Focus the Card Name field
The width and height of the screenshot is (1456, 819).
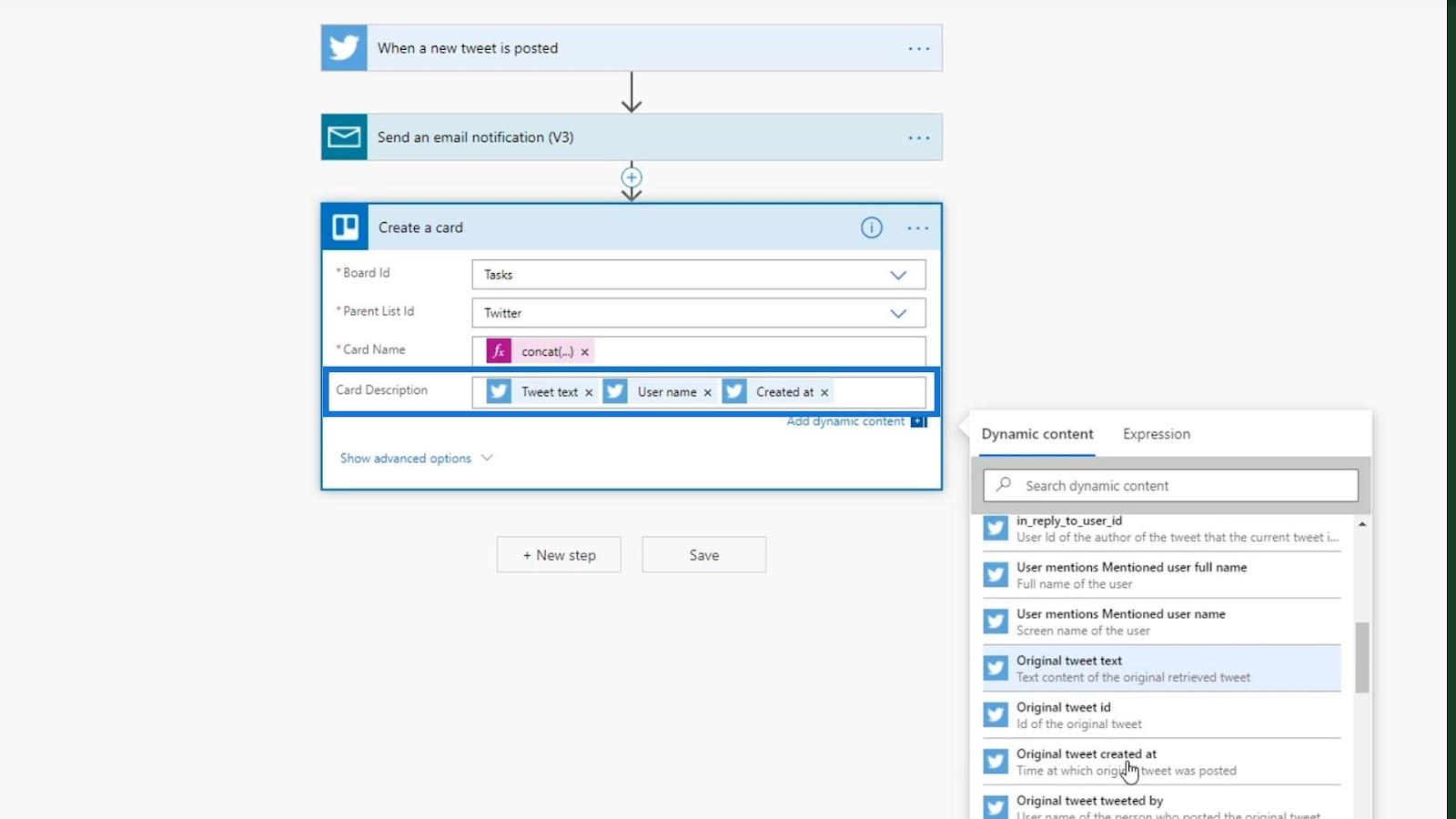point(698,351)
